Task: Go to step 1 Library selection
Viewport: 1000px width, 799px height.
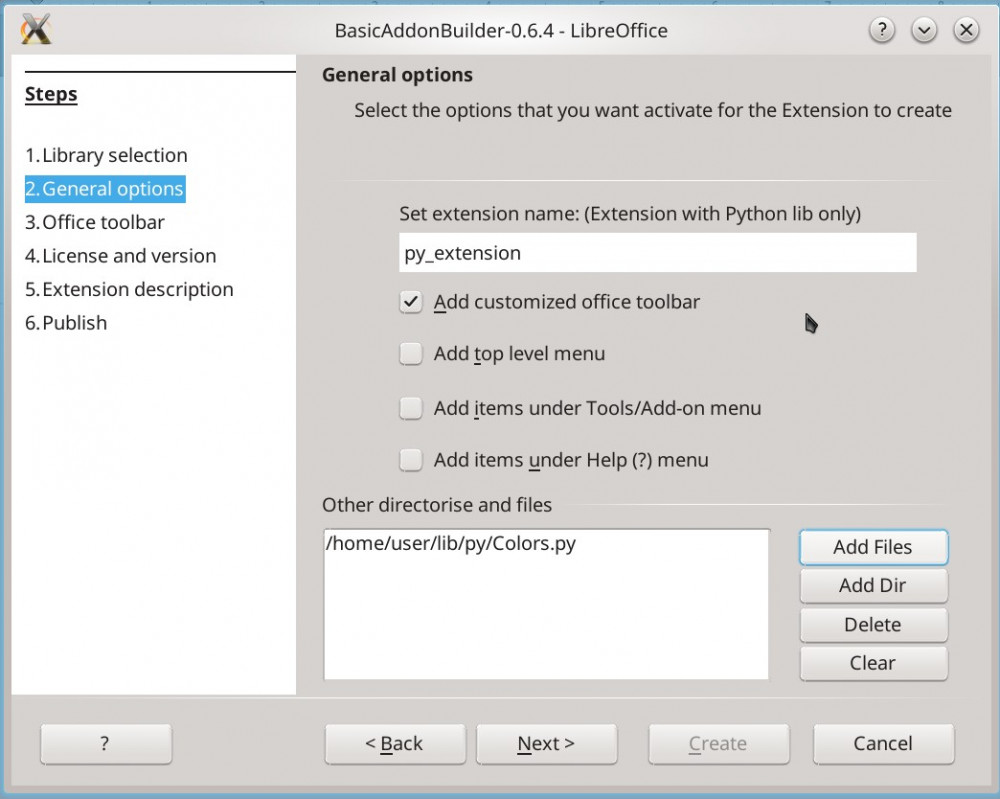Action: 106,155
